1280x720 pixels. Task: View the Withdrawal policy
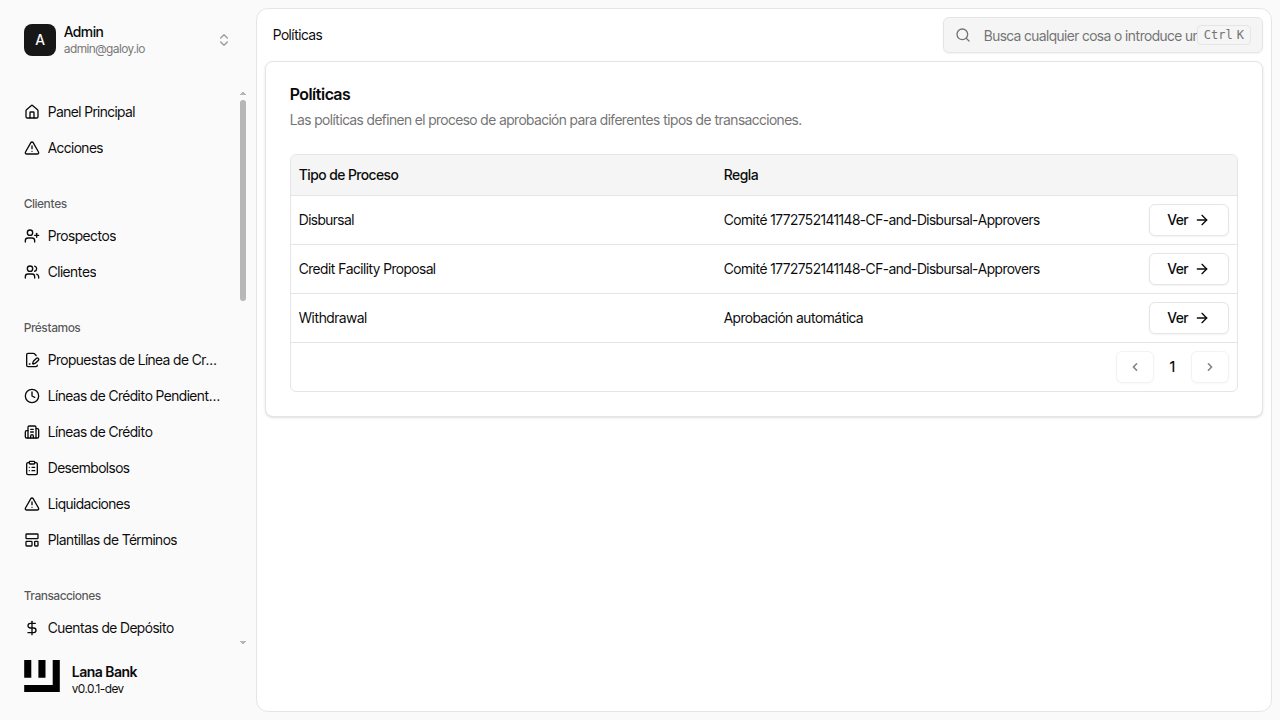point(1188,318)
